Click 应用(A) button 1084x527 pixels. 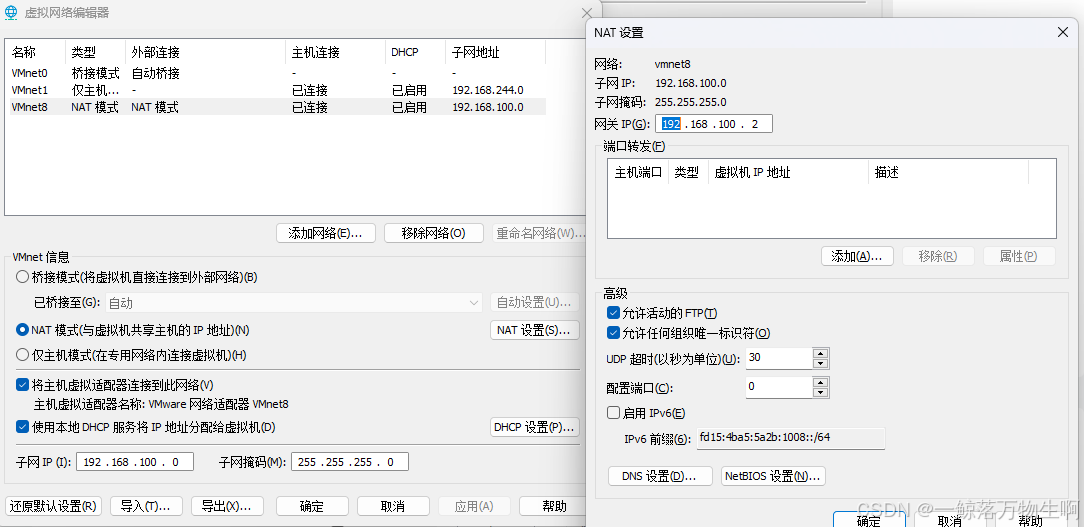(474, 506)
